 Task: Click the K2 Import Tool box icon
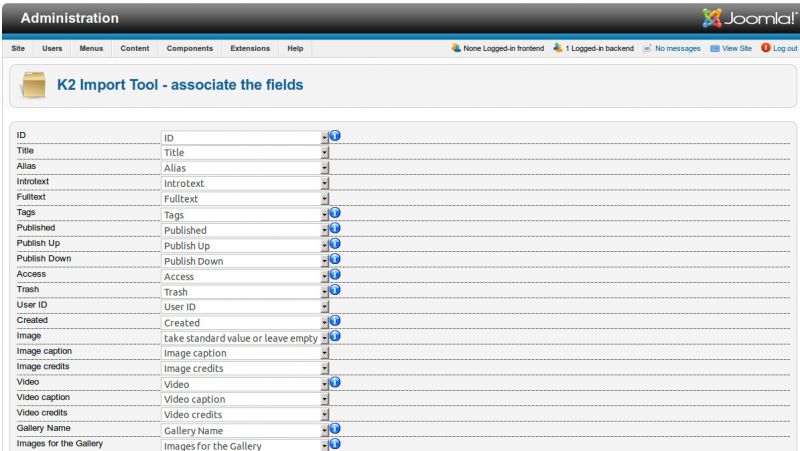[34, 85]
